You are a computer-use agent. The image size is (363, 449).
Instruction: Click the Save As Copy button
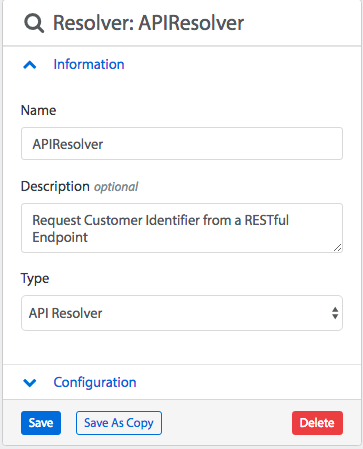coord(119,423)
